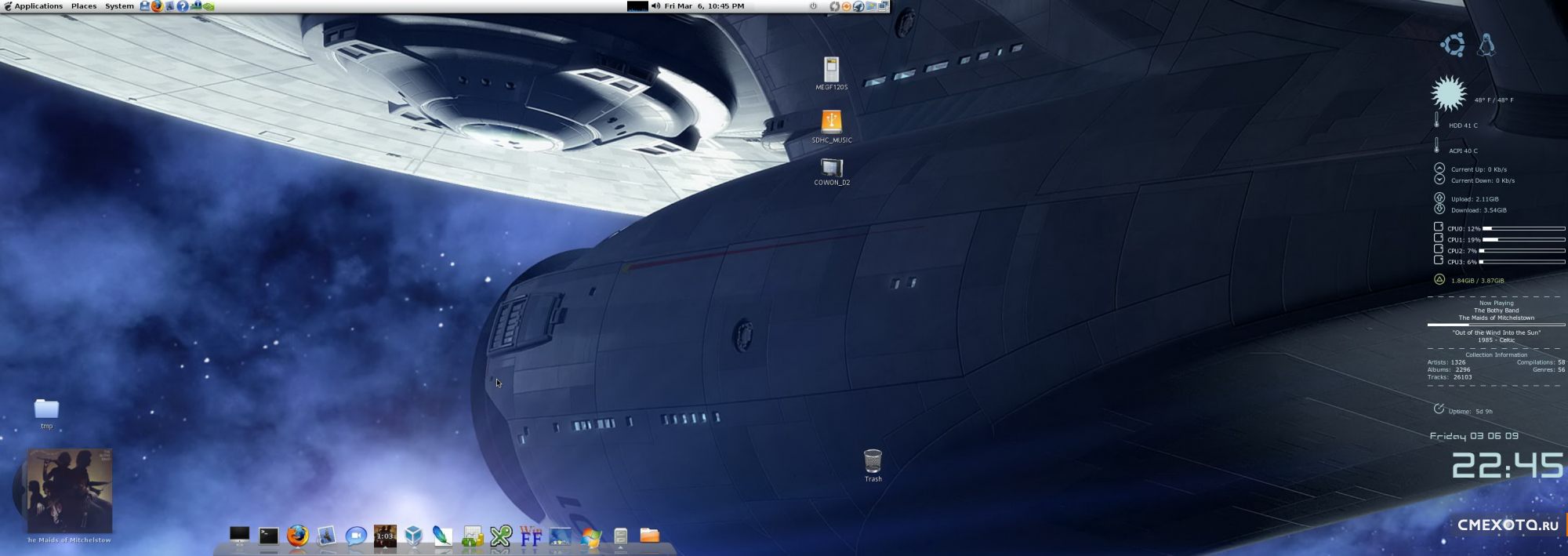Open the volume control speaker icon
1568x556 pixels.
(x=655, y=6)
